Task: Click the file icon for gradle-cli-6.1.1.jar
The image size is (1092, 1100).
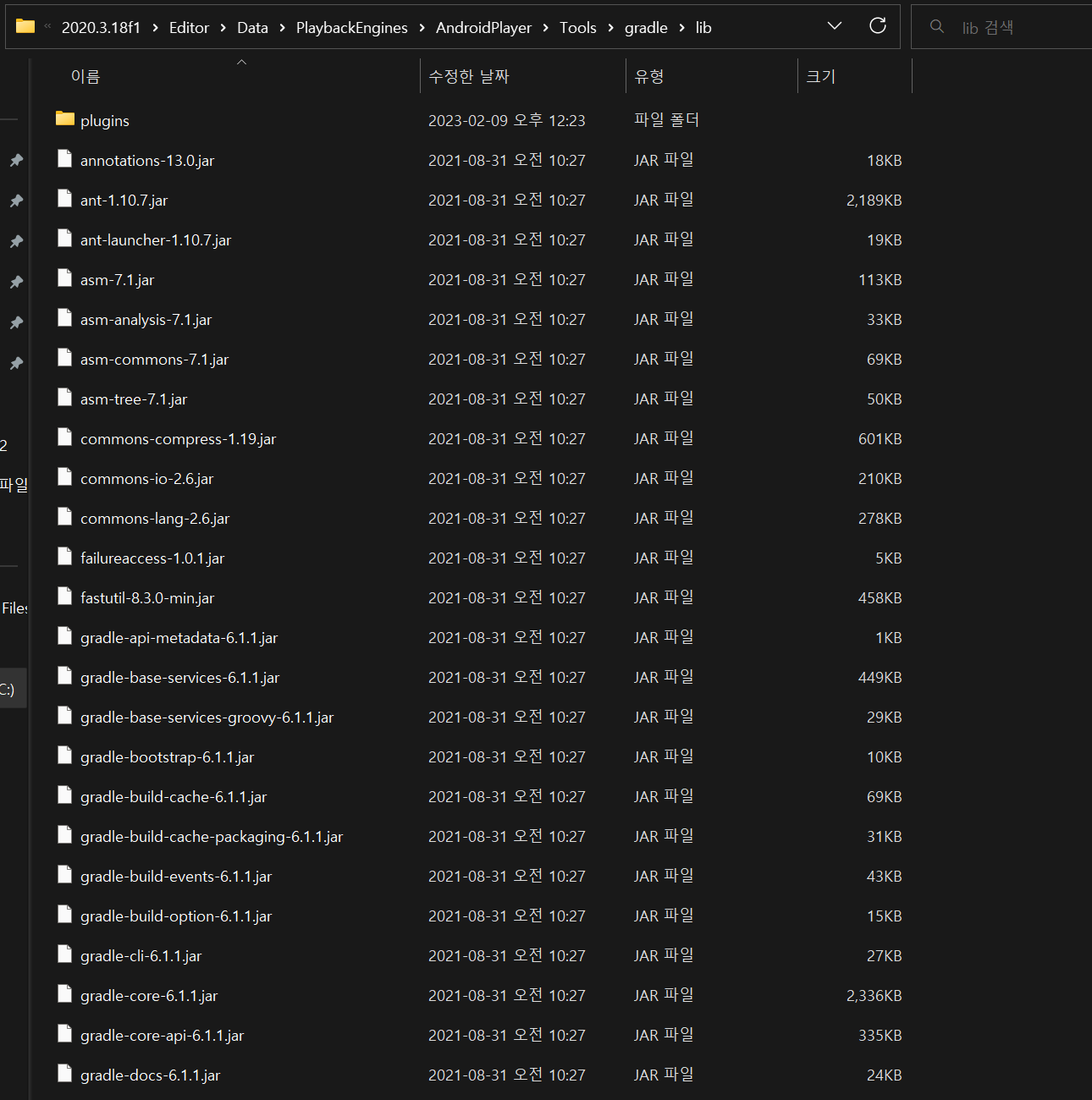Action: pyautogui.click(x=64, y=954)
